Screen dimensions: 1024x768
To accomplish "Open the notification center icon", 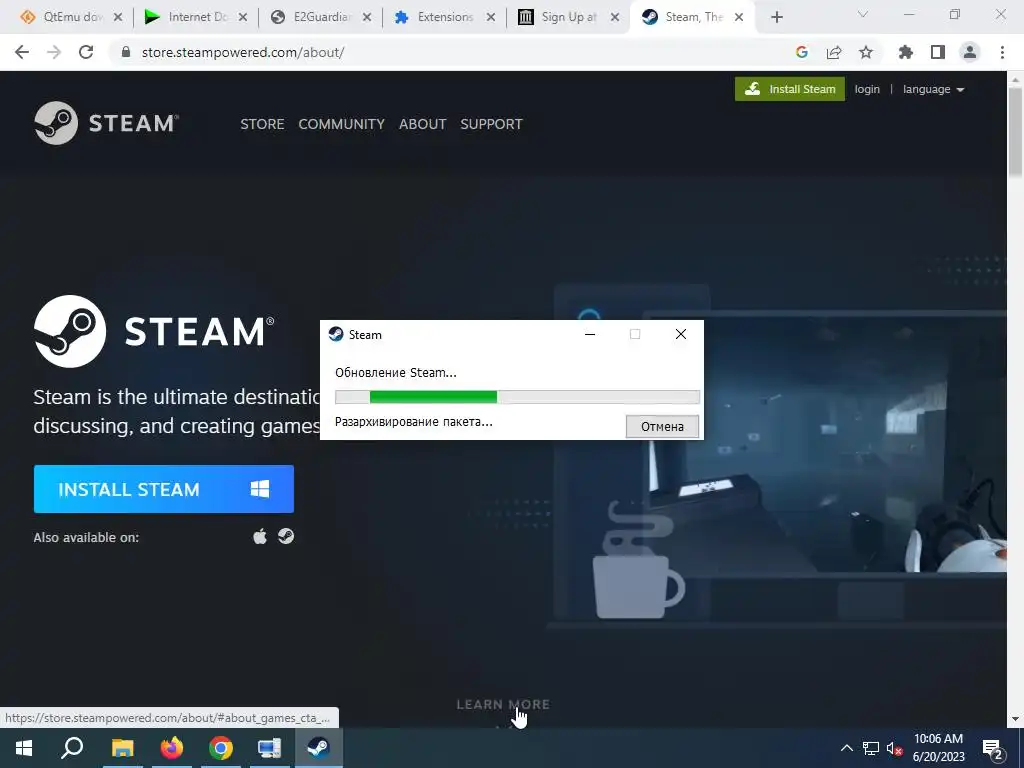I will pyautogui.click(x=993, y=749).
